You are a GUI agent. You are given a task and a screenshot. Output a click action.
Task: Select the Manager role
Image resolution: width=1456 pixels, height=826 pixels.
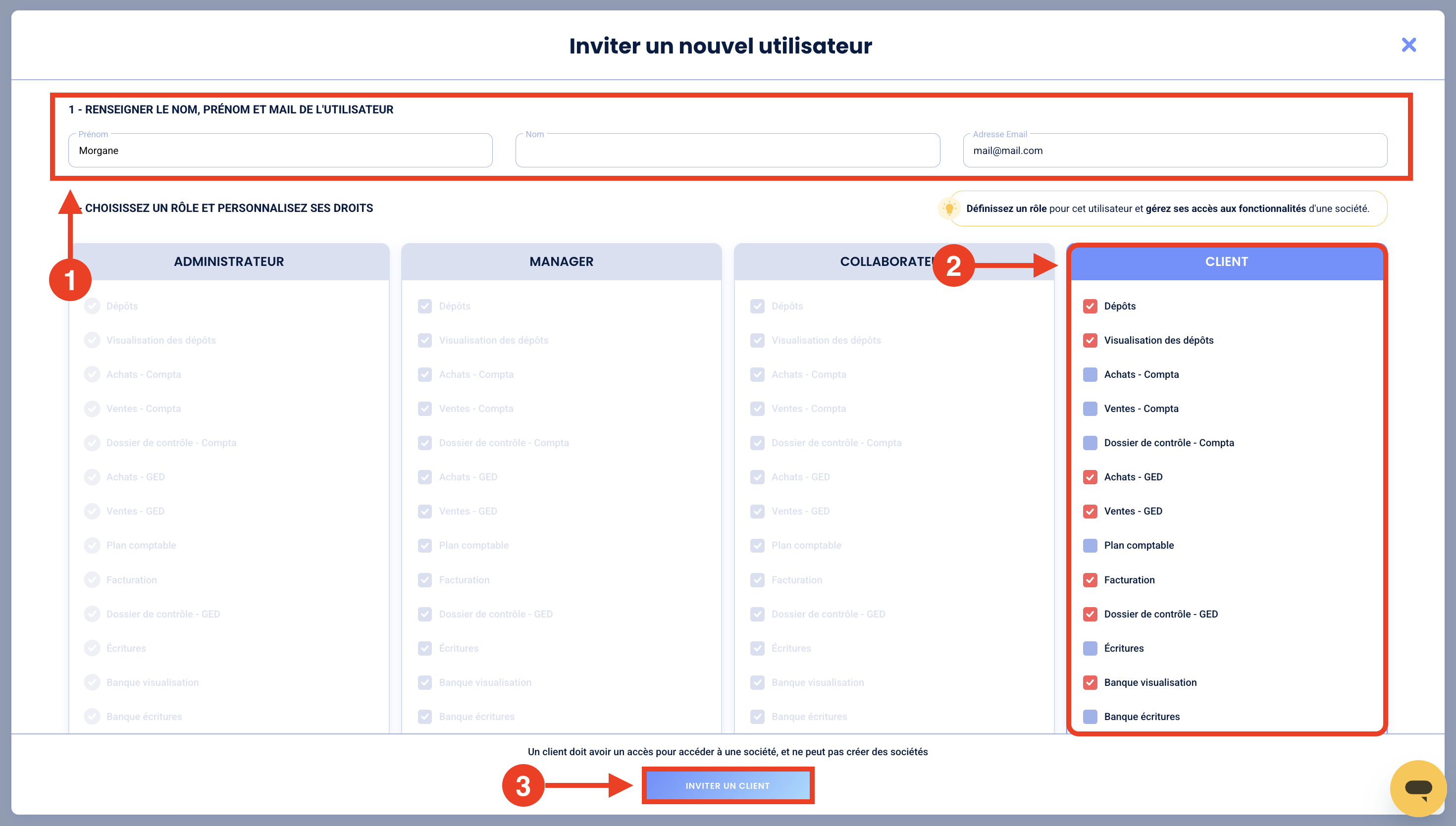(x=562, y=261)
